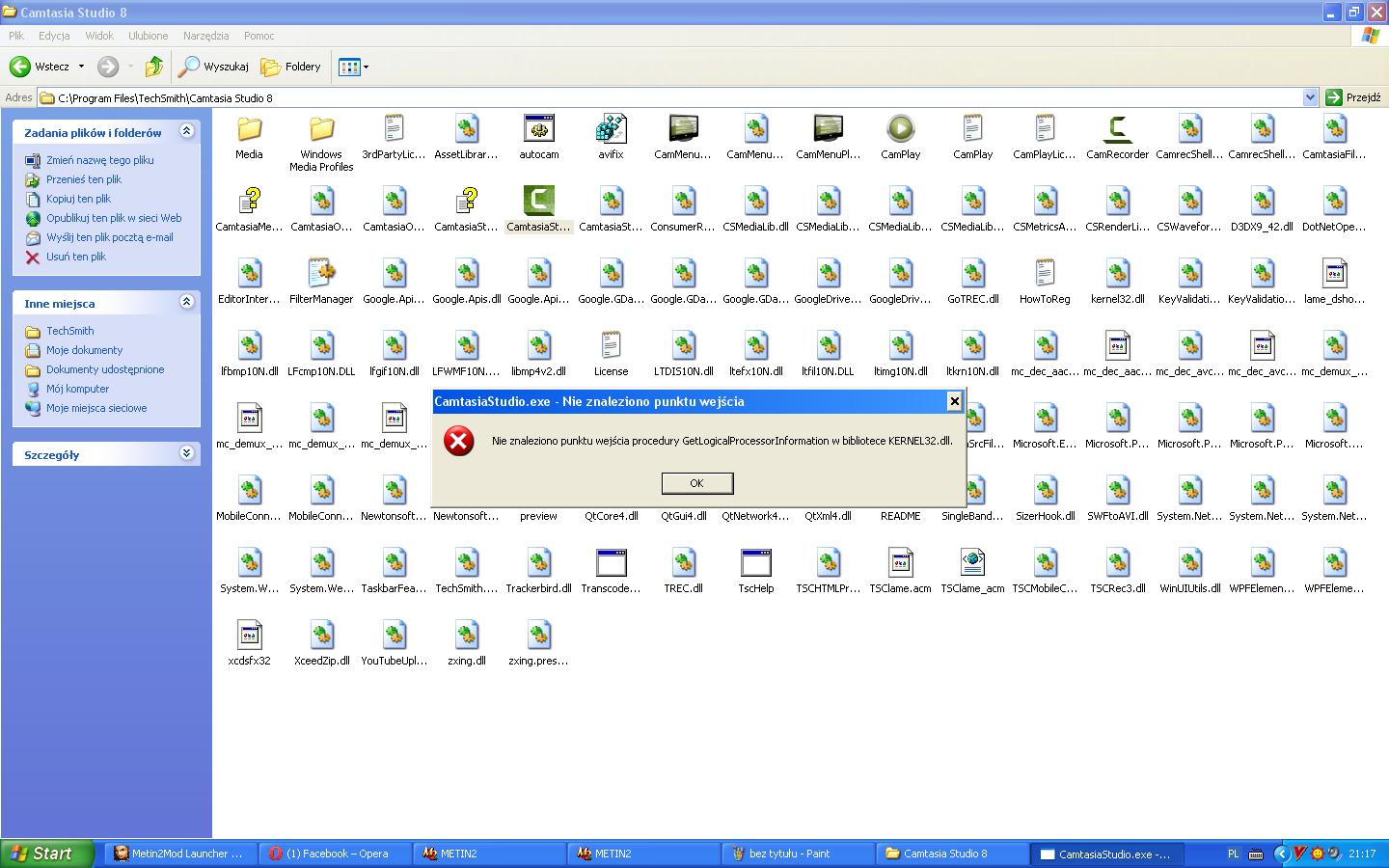Select the libmp4v2.dll file icon
Viewport: 1389px width, 868px height.
click(x=538, y=345)
